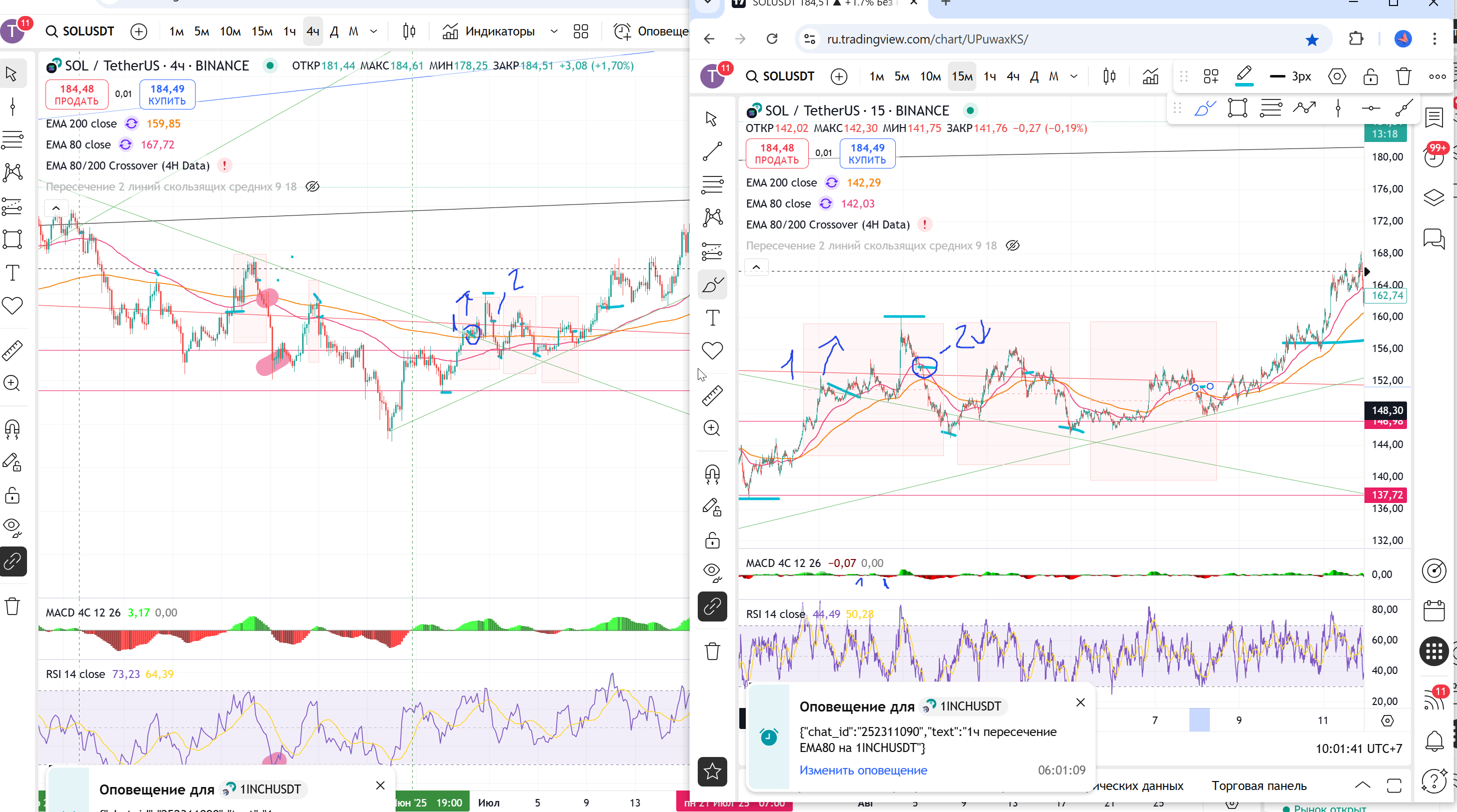
Task: Toggle lock all drawings in the right chart's left toolbar
Action: pos(712,540)
